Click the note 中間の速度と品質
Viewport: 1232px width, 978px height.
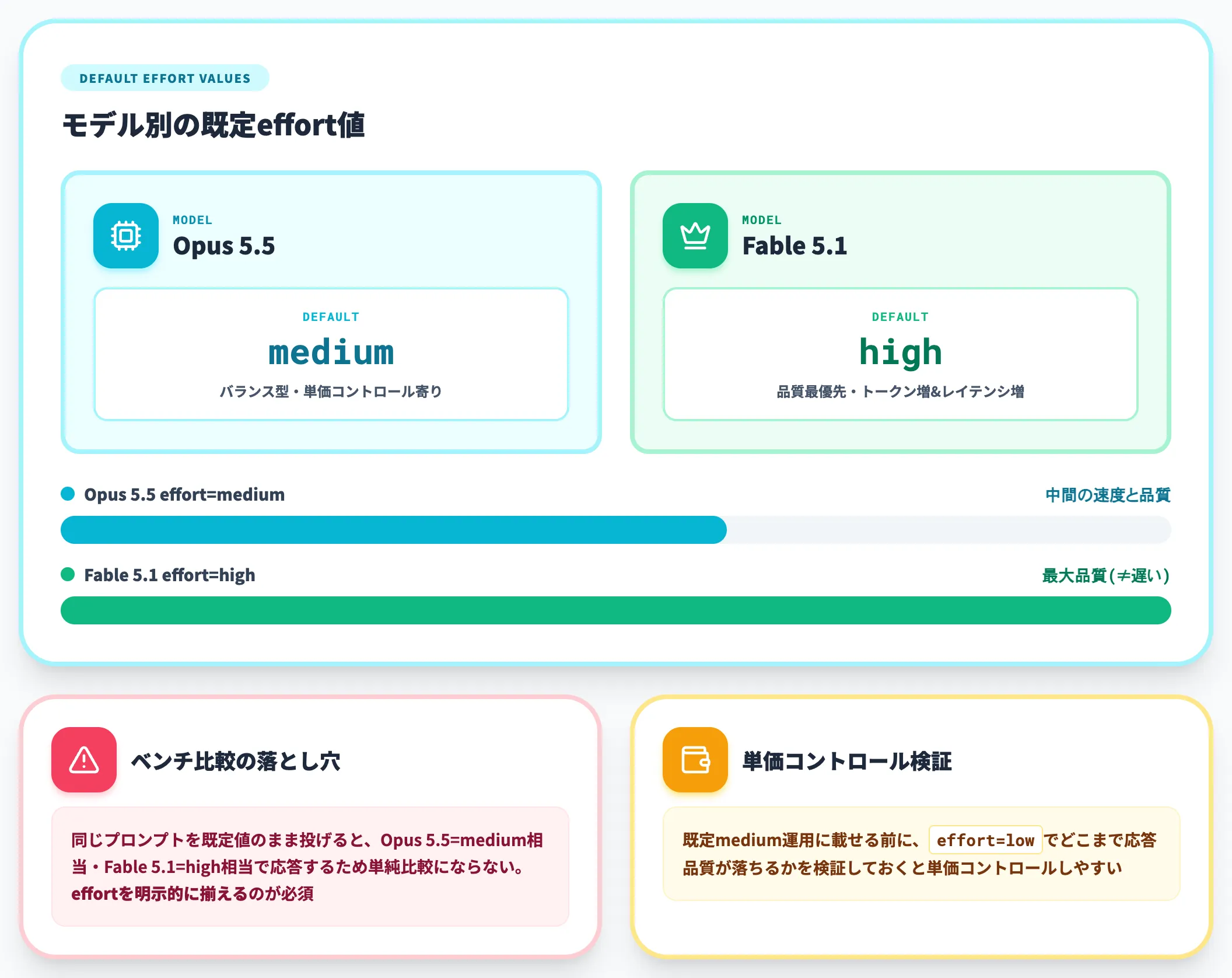(x=1108, y=495)
